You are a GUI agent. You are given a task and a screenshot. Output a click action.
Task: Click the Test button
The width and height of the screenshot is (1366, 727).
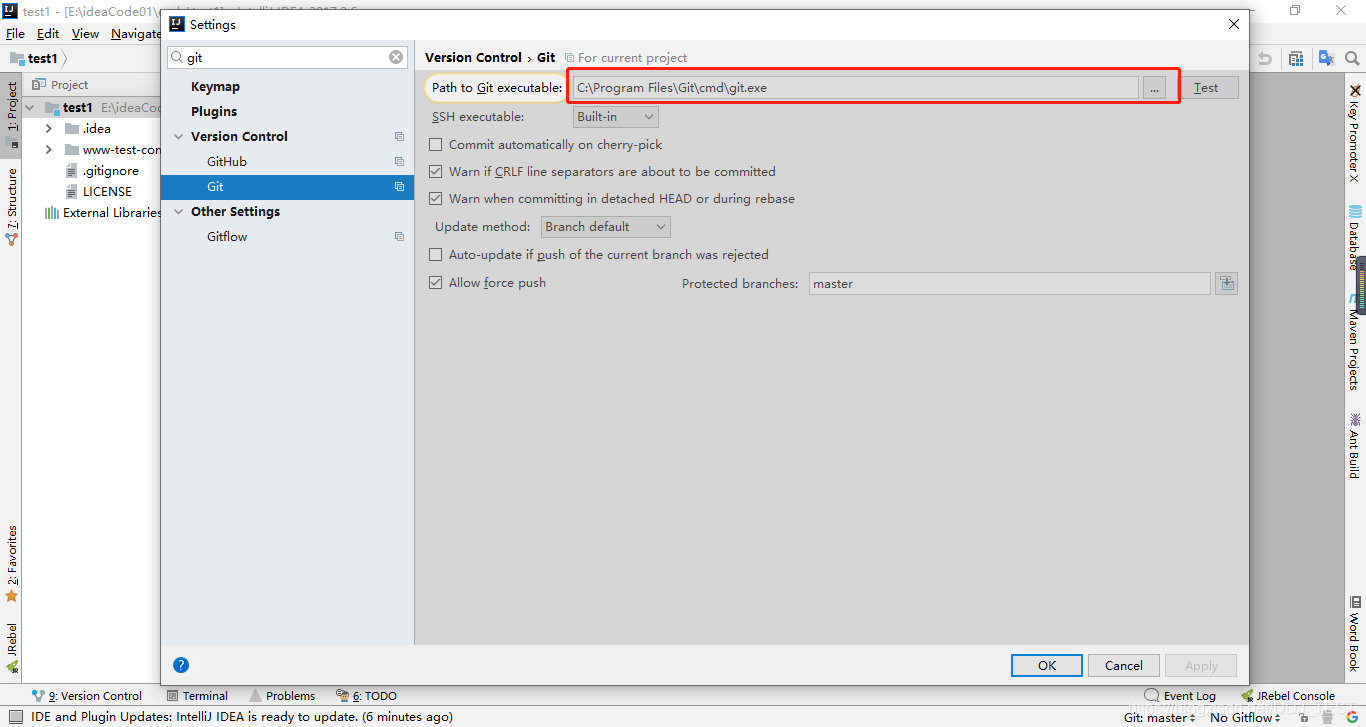click(x=1206, y=88)
